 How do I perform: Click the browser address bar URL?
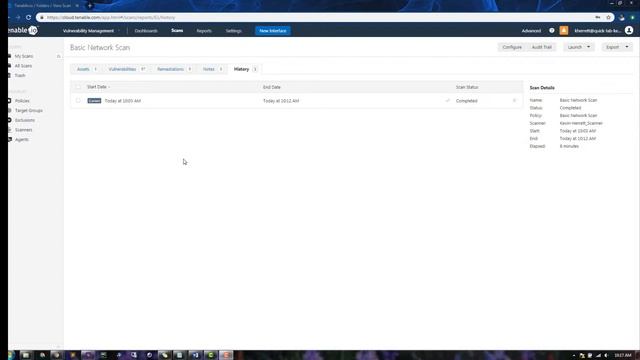[111, 18]
